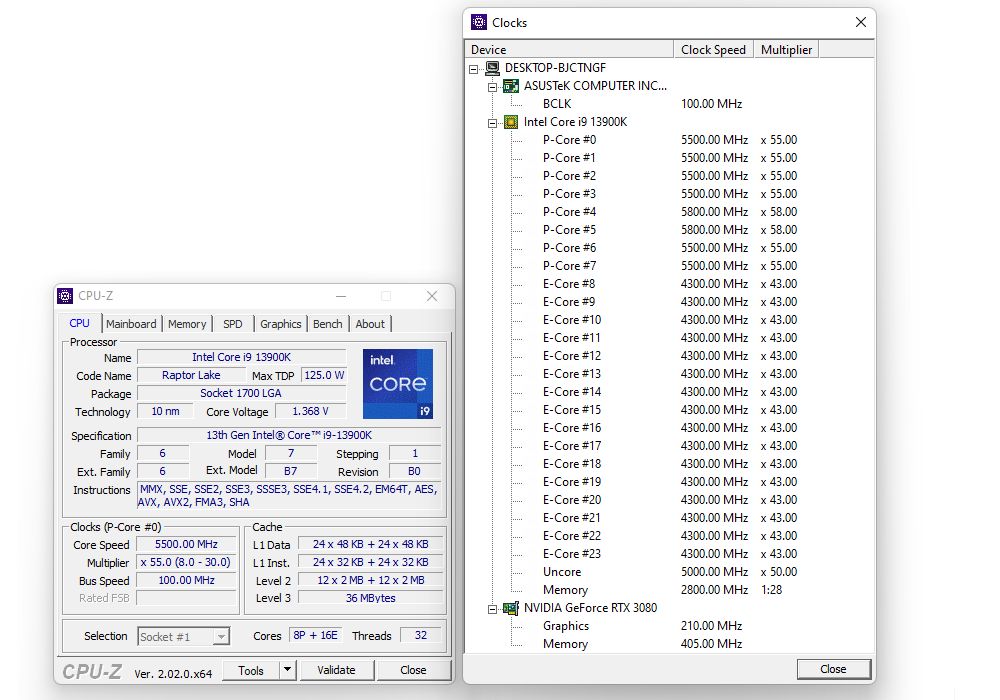Select the E-Core #21 row
This screenshot has width=1000, height=700.
[x=670, y=518]
